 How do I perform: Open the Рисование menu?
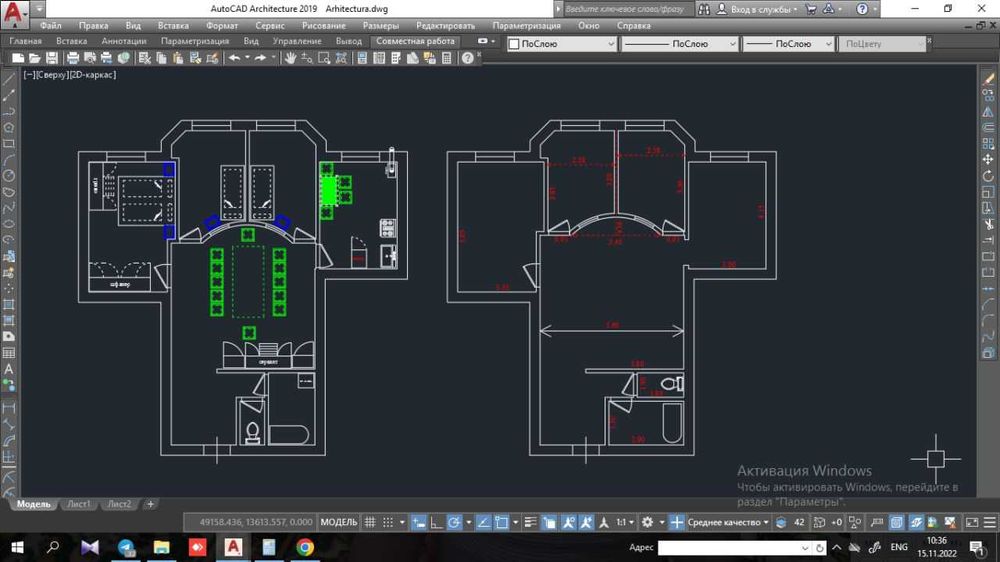pyautogui.click(x=322, y=25)
